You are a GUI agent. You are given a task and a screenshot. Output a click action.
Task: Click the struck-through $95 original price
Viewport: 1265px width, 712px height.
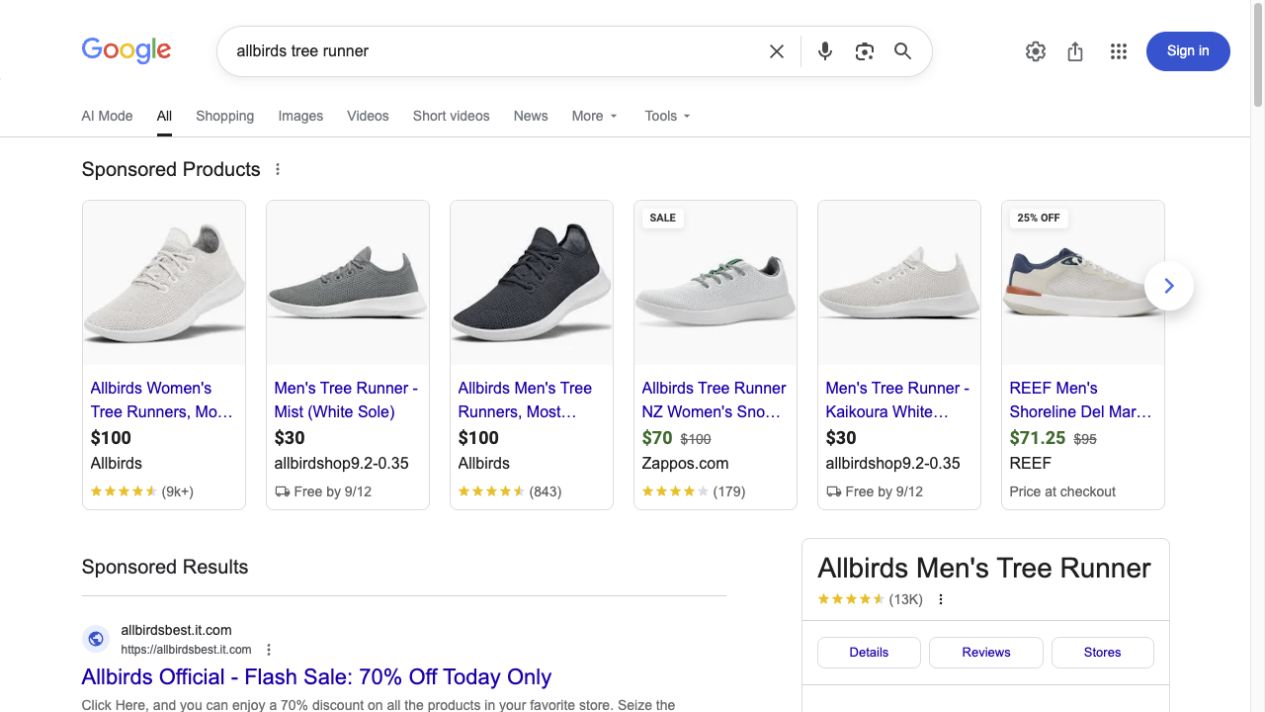coord(1085,439)
